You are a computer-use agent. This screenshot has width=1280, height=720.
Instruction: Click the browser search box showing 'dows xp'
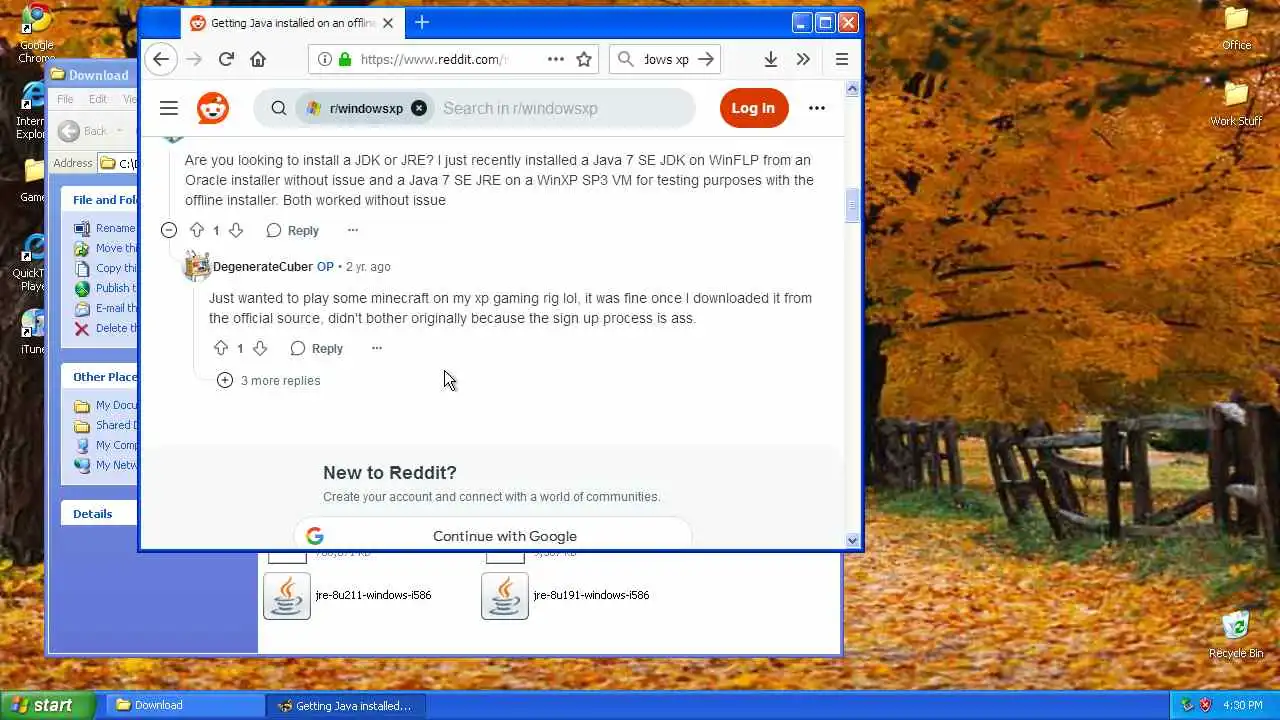pyautogui.click(x=666, y=59)
